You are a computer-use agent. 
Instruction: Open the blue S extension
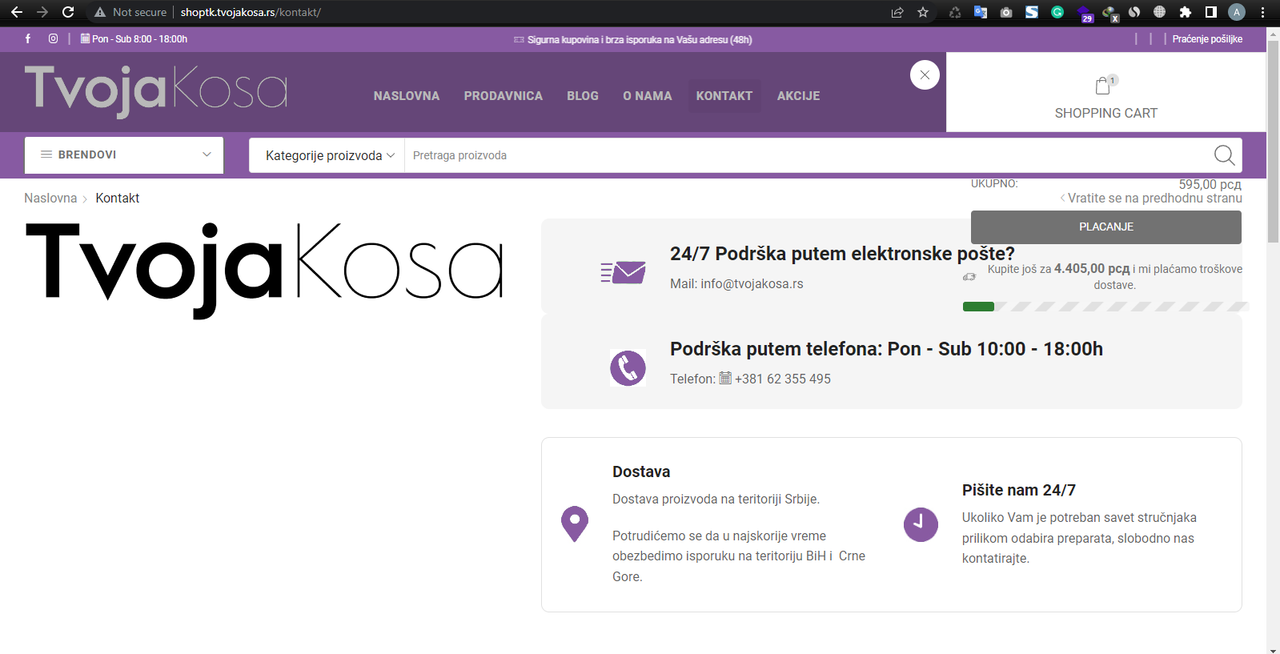(1031, 12)
